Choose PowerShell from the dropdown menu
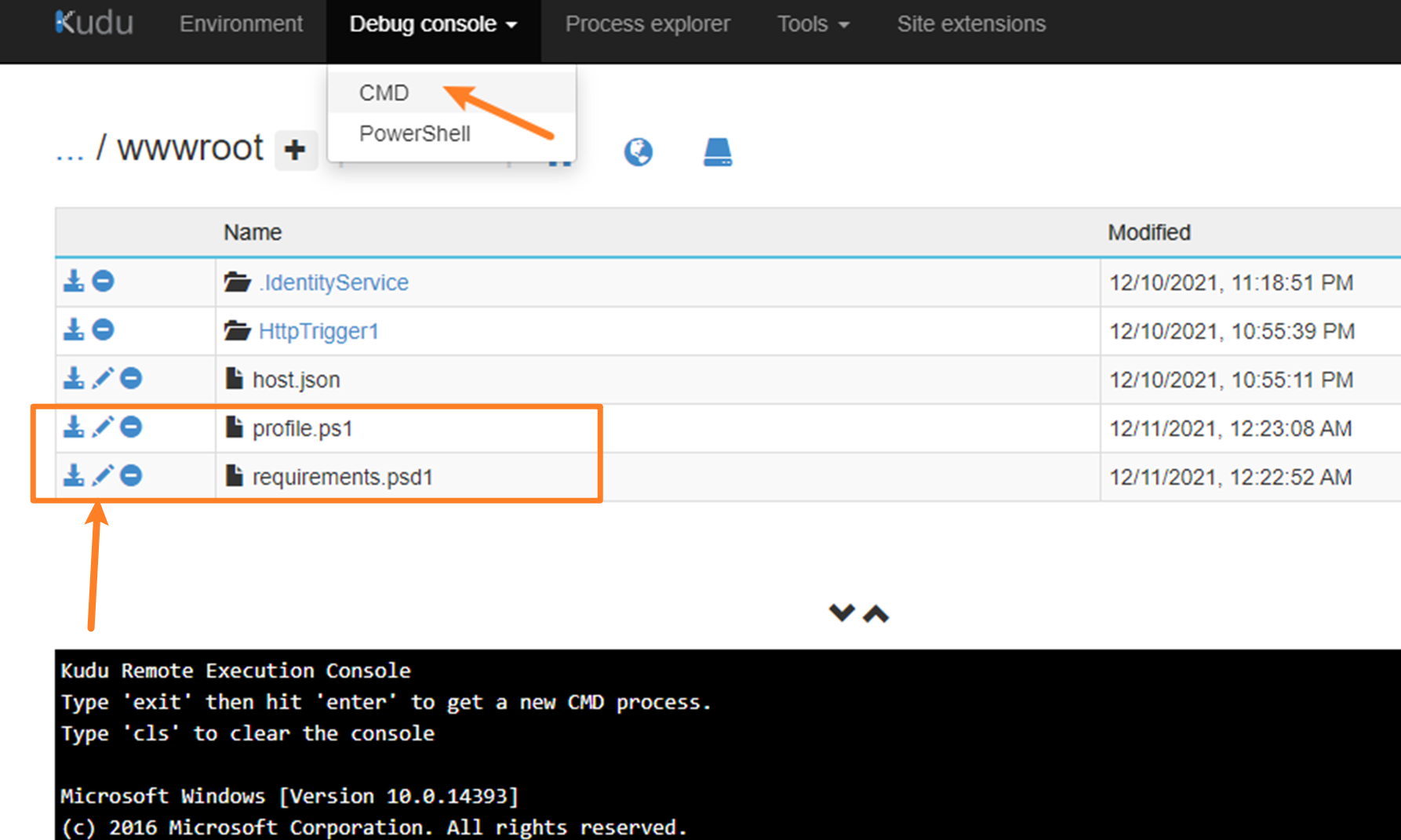 414,134
